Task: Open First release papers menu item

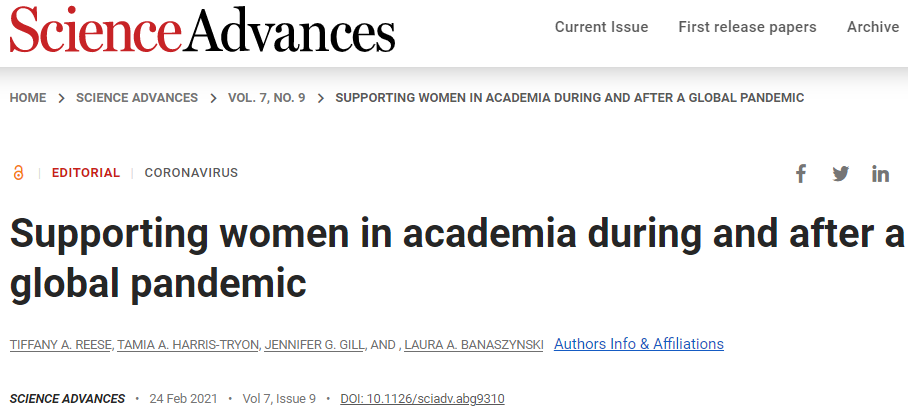Action: (x=748, y=27)
